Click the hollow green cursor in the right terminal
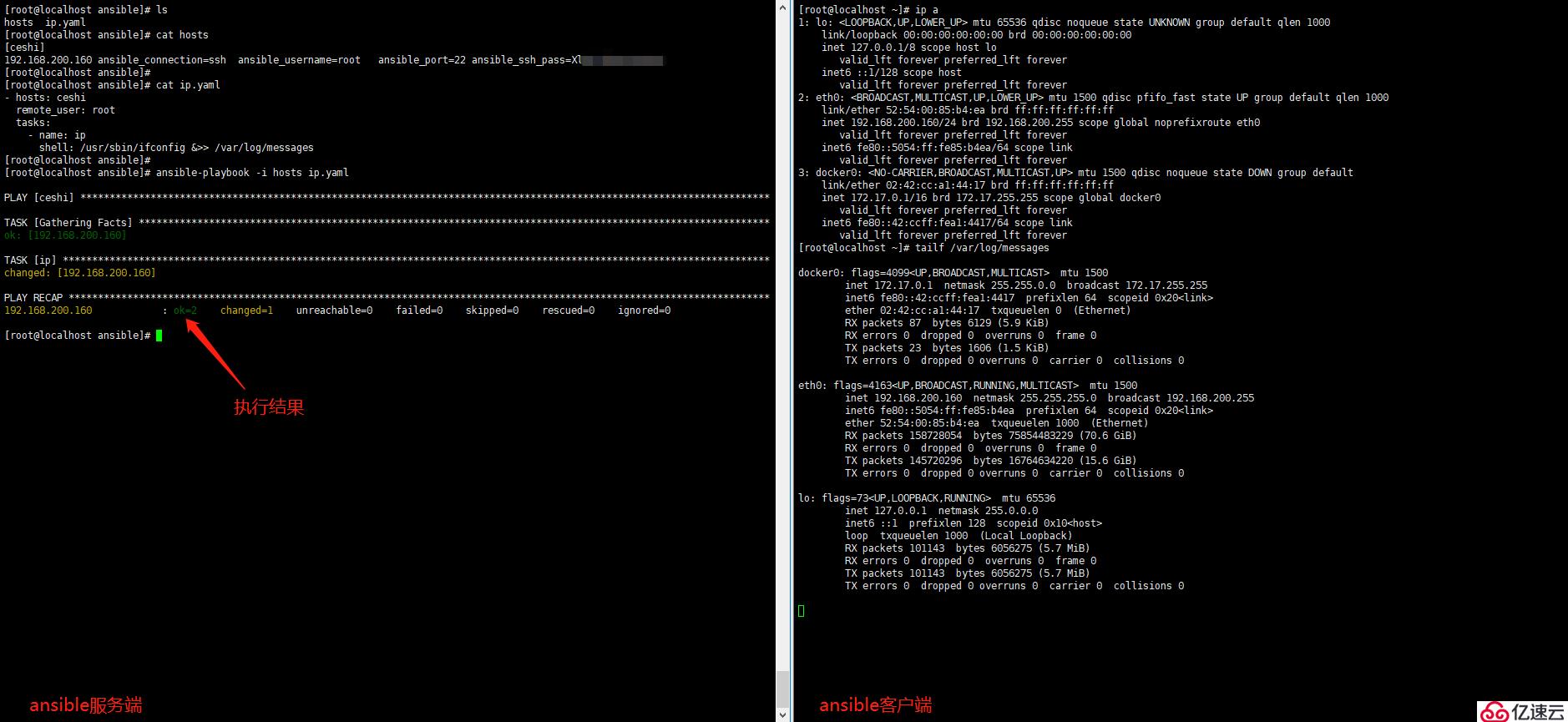The width and height of the screenshot is (1568, 722). 802,611
